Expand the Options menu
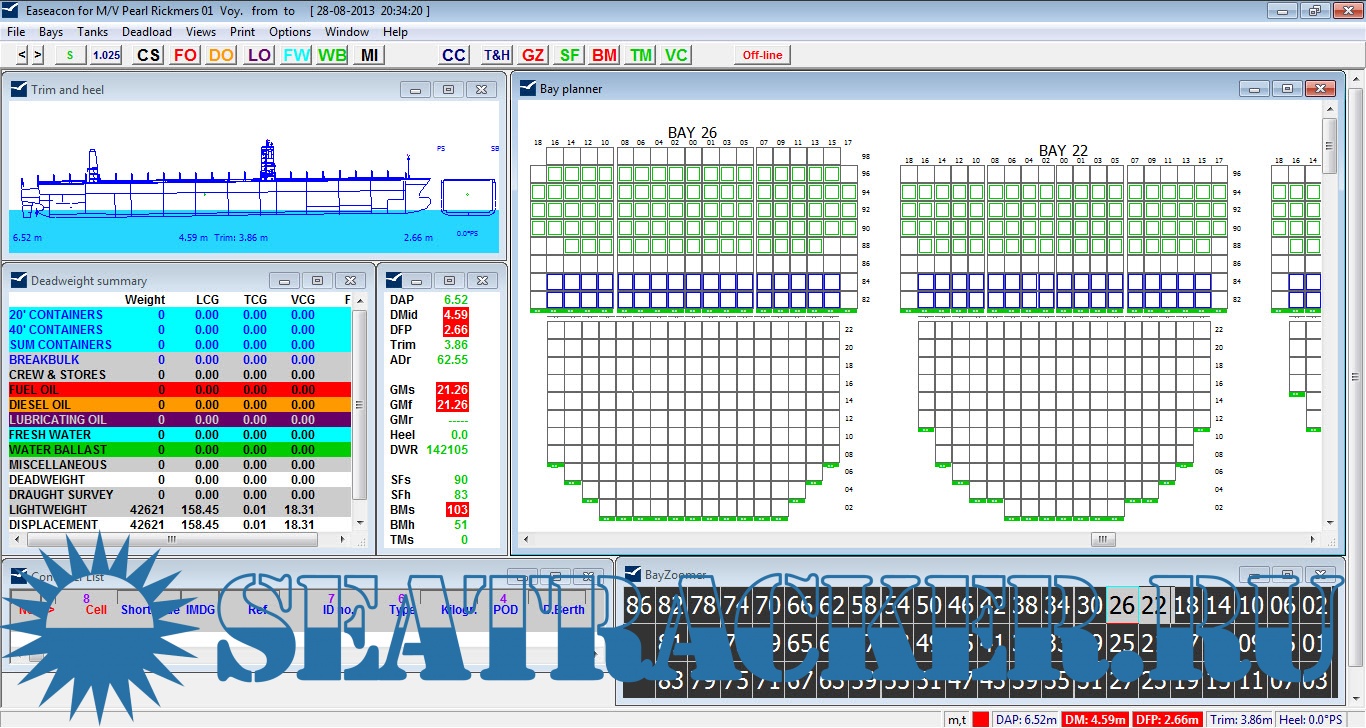Viewport: 1366px width, 728px height. pyautogui.click(x=290, y=32)
